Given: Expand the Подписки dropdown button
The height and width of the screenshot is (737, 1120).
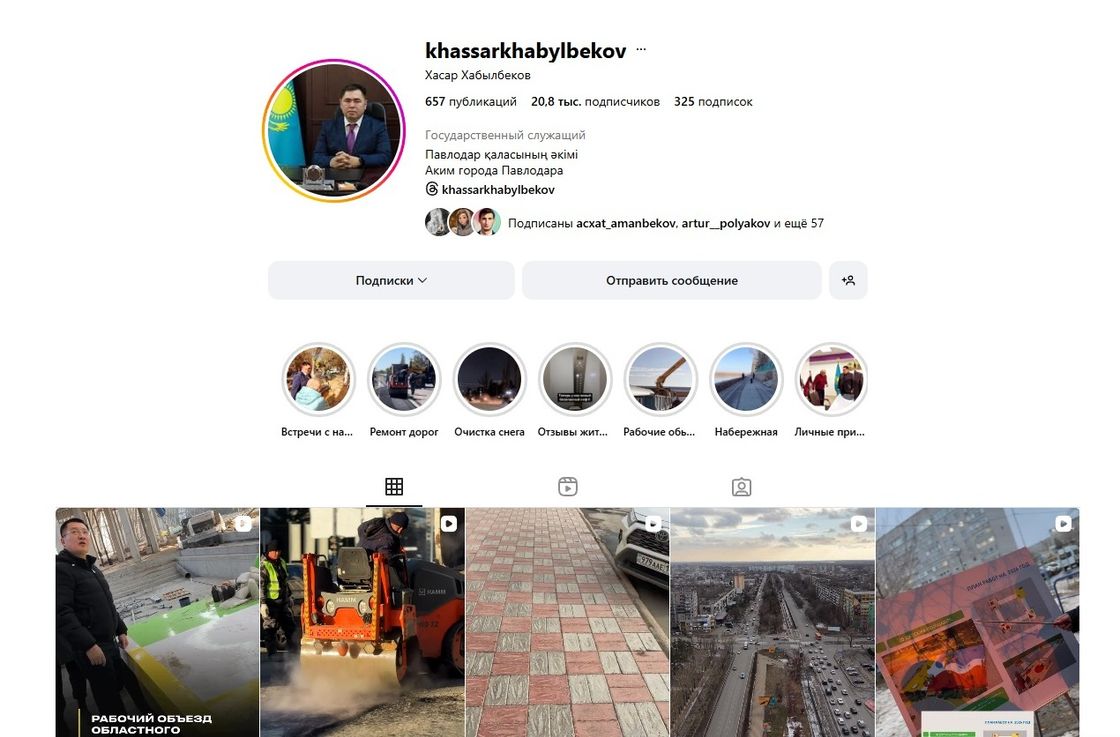Looking at the screenshot, I should tap(391, 280).
